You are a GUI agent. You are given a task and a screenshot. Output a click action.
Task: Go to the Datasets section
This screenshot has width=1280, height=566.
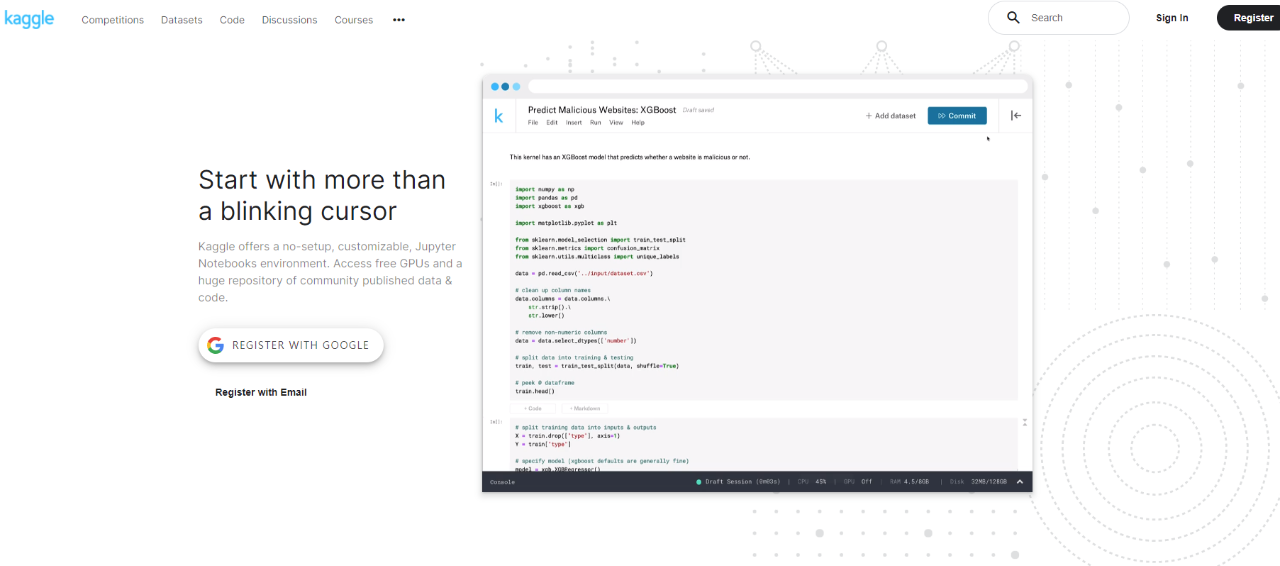pos(181,20)
